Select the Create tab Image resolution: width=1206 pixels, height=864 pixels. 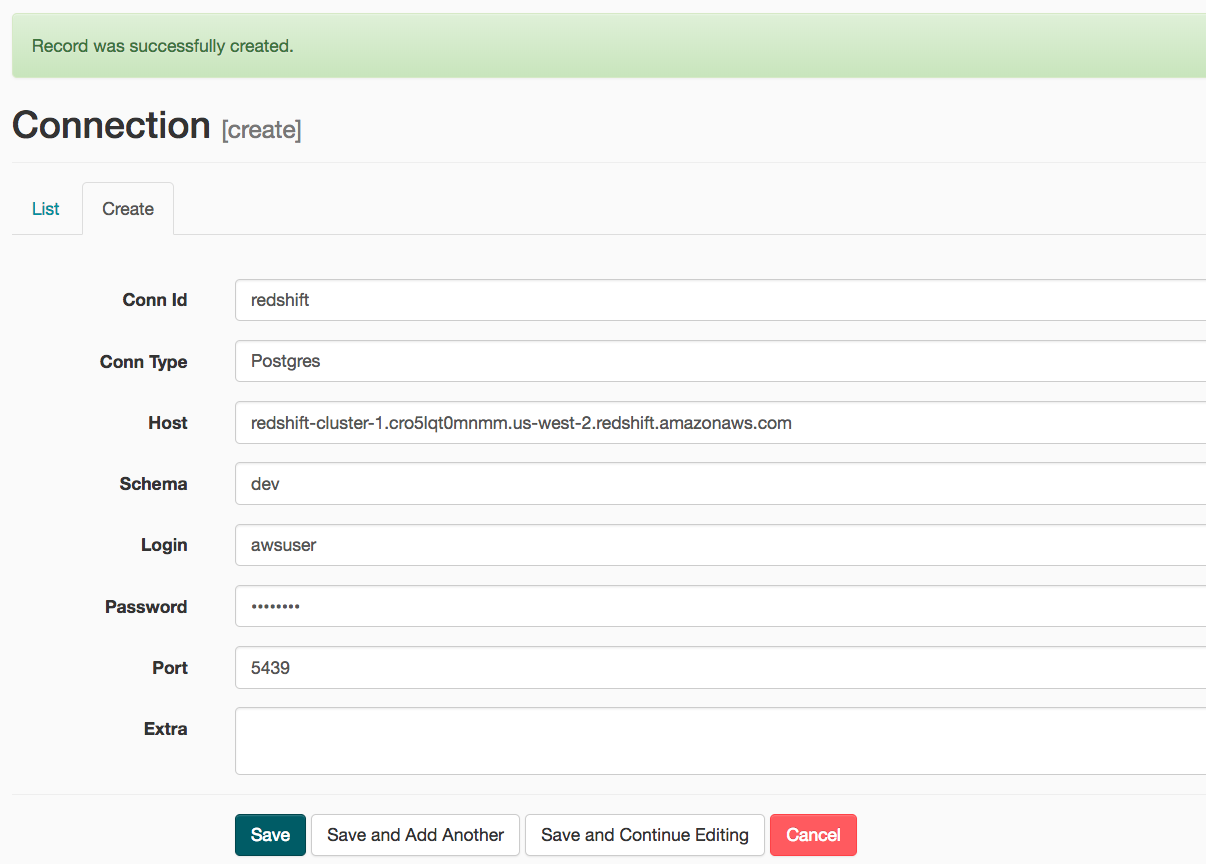[128, 209]
